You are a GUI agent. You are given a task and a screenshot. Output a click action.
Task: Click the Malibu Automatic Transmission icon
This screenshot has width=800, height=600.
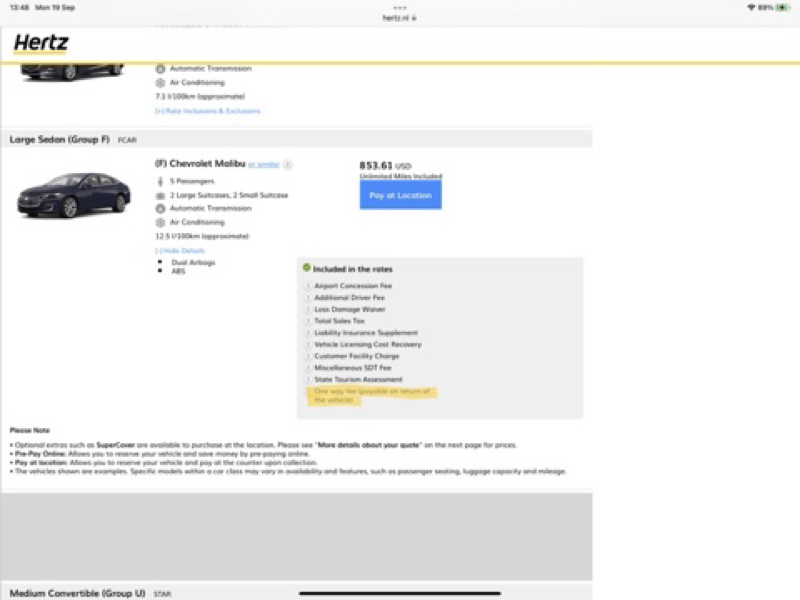[160, 208]
